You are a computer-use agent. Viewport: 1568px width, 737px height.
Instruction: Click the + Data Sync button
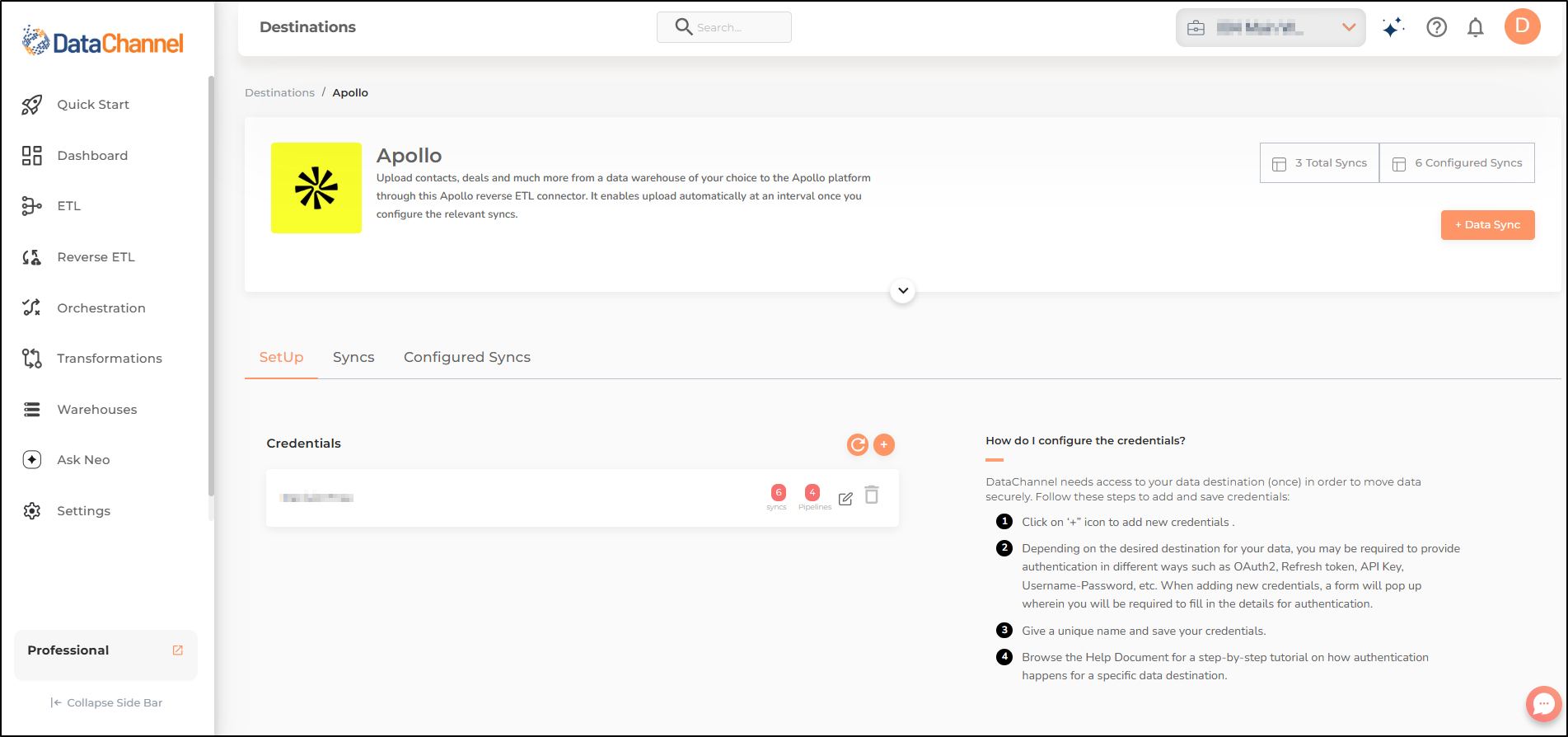pos(1488,225)
